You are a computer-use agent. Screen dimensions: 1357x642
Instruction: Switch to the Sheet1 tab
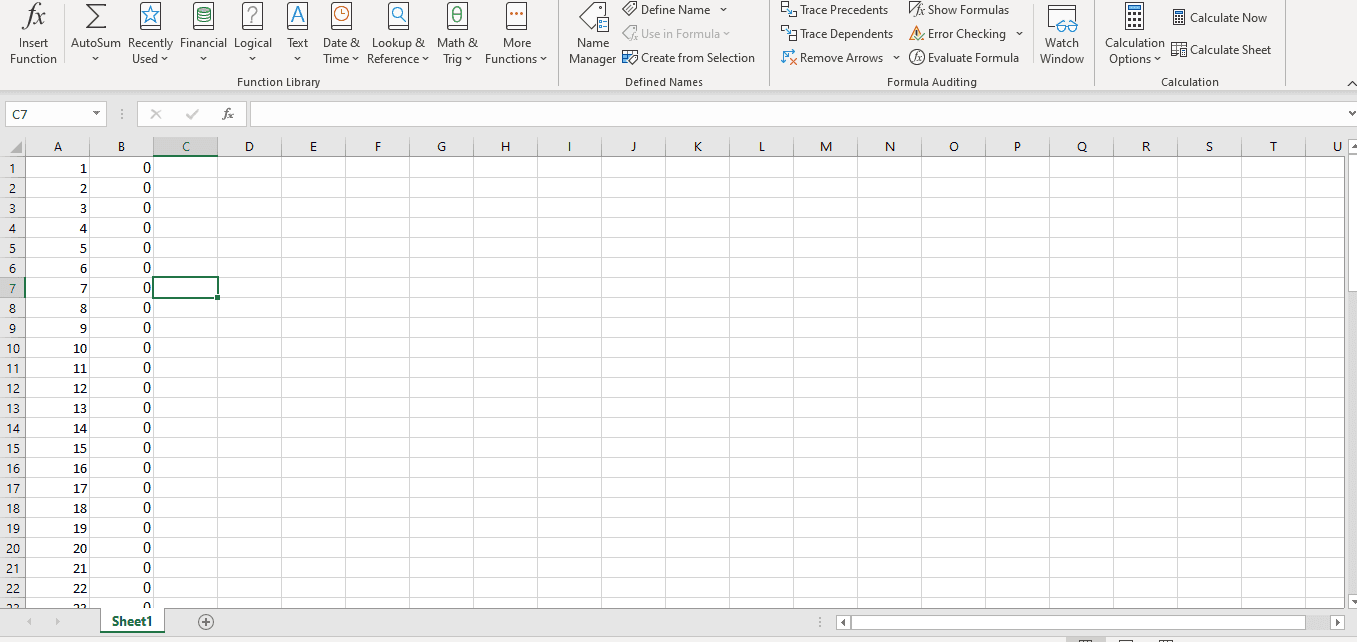[132, 621]
